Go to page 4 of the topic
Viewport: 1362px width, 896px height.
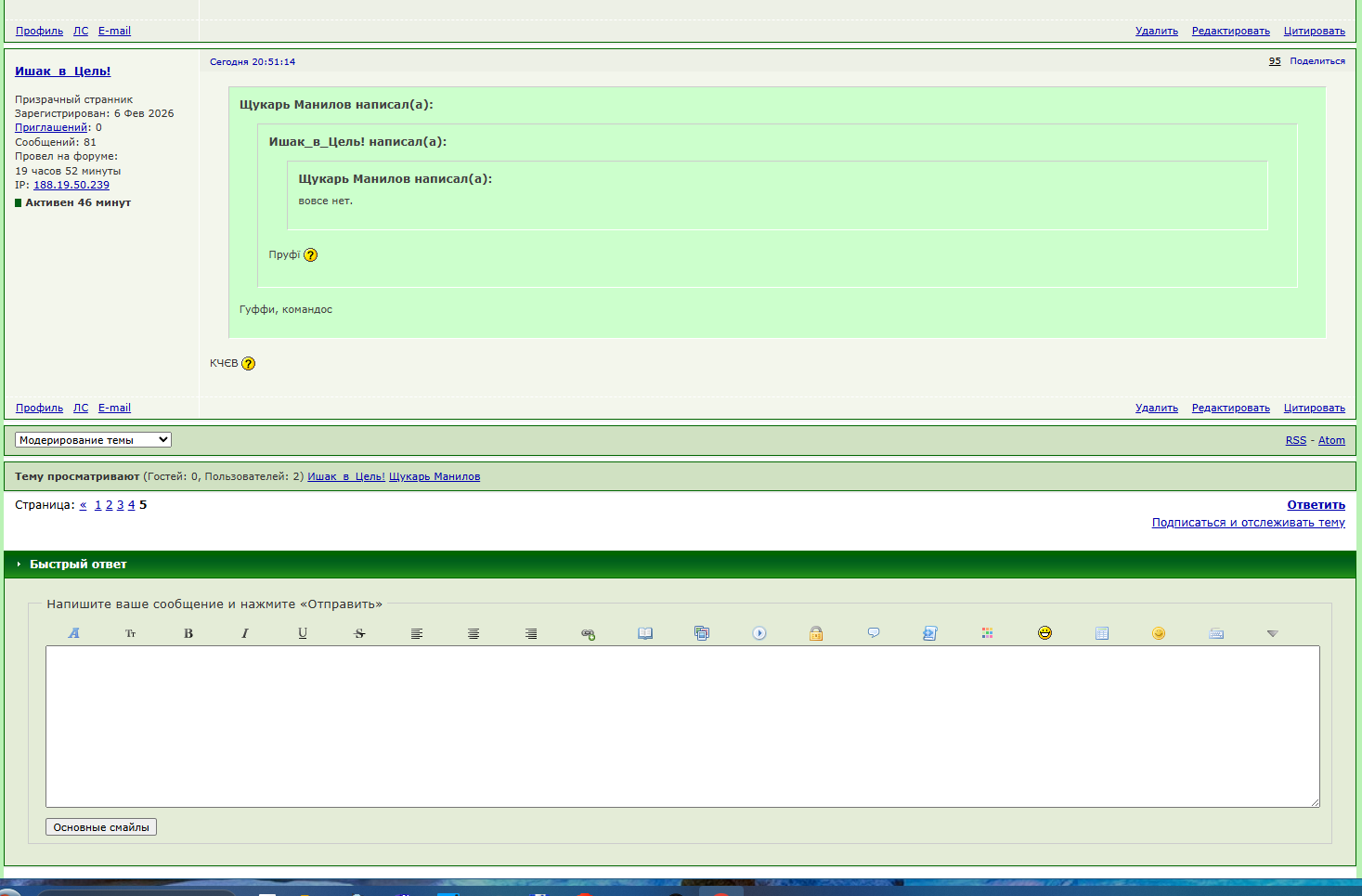pos(131,505)
